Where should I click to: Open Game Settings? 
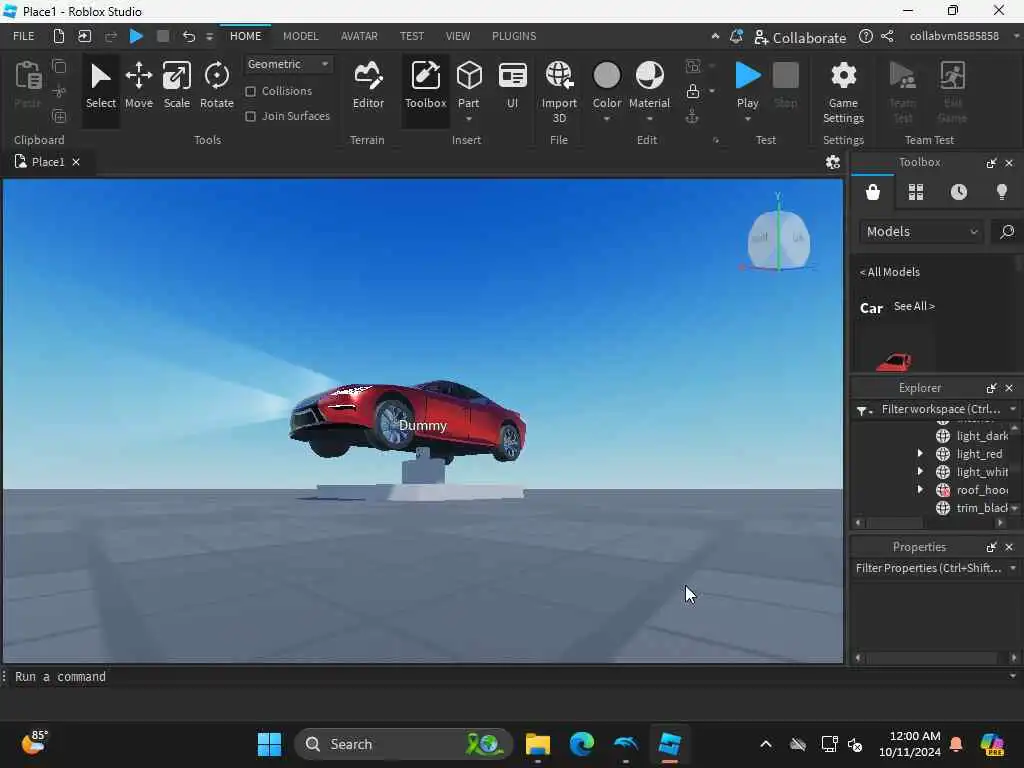tap(843, 91)
